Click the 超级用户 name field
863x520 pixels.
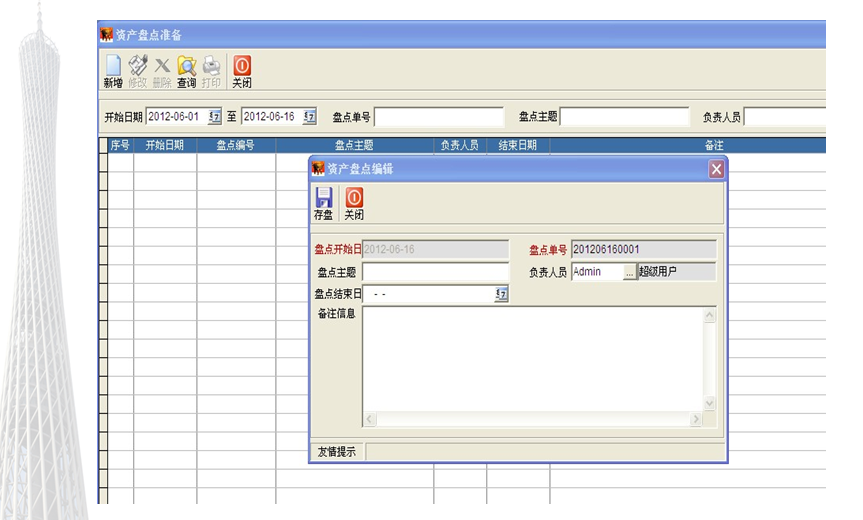coord(676,272)
